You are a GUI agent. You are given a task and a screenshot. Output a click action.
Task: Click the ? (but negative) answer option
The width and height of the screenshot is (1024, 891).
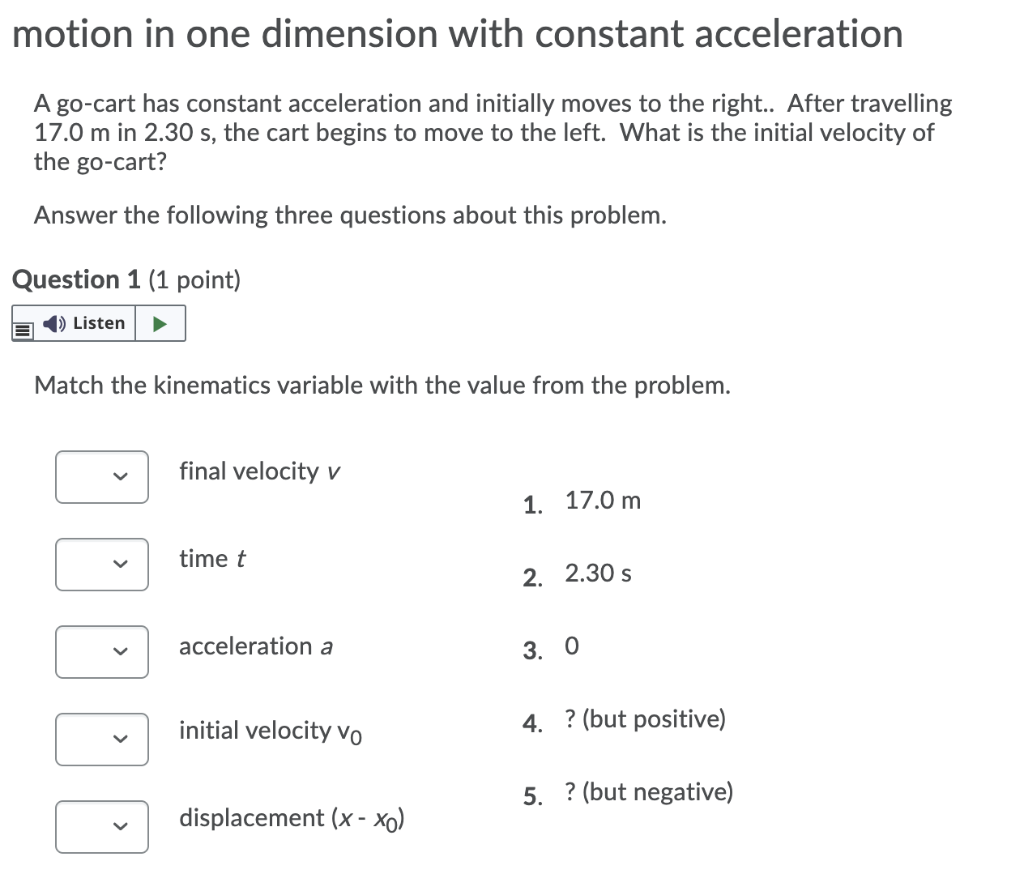click(x=648, y=791)
